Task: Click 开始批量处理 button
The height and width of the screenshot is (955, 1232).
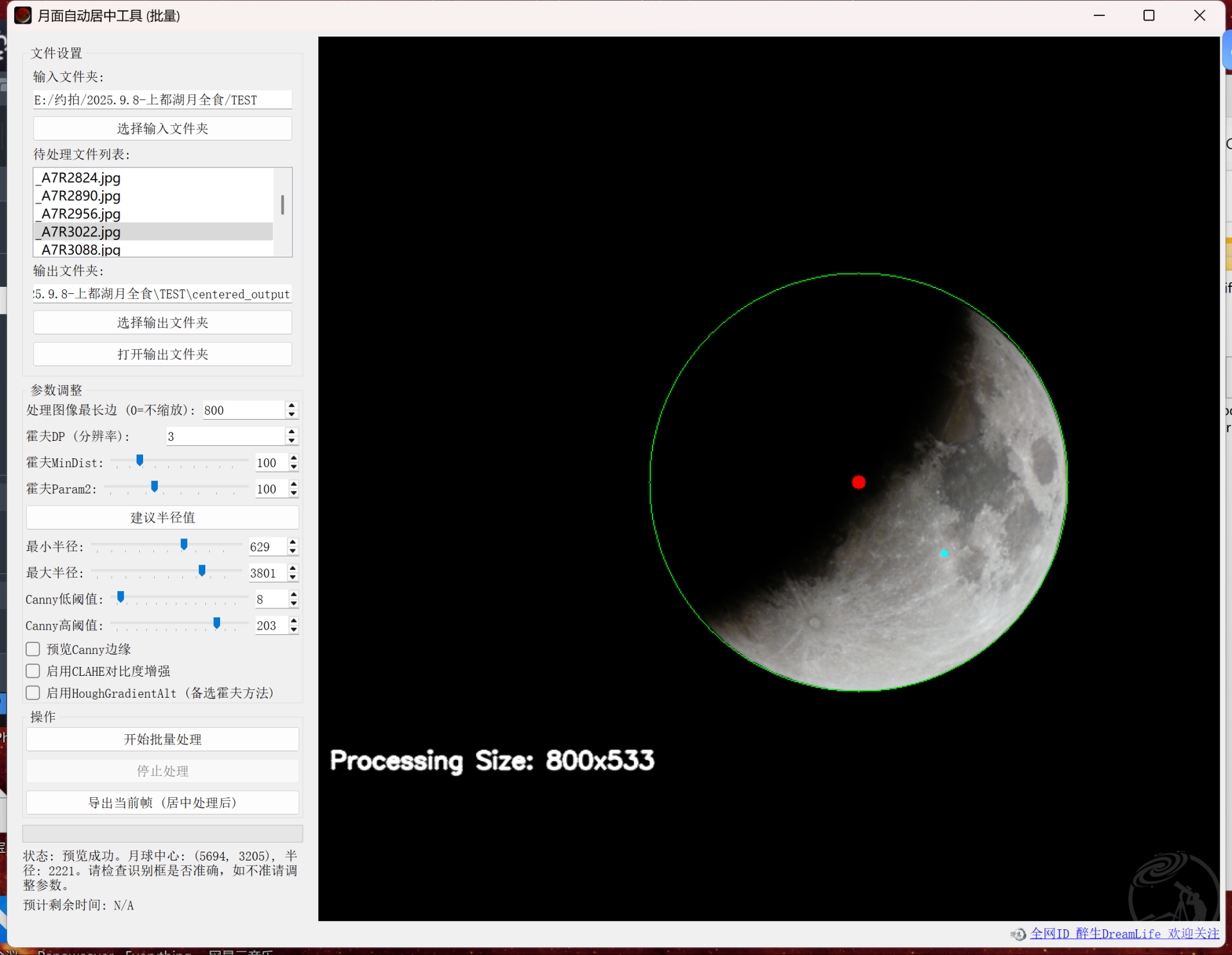Action: (x=162, y=739)
